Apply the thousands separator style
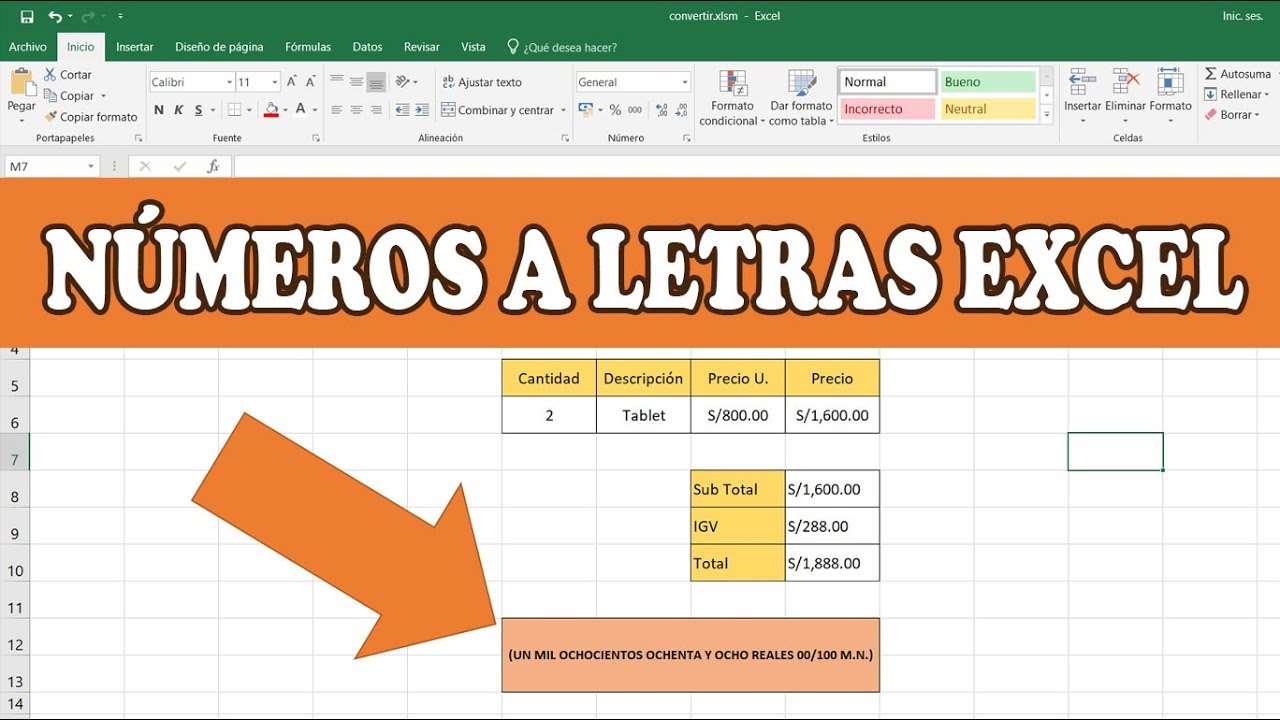The height and width of the screenshot is (720, 1280). (635, 110)
